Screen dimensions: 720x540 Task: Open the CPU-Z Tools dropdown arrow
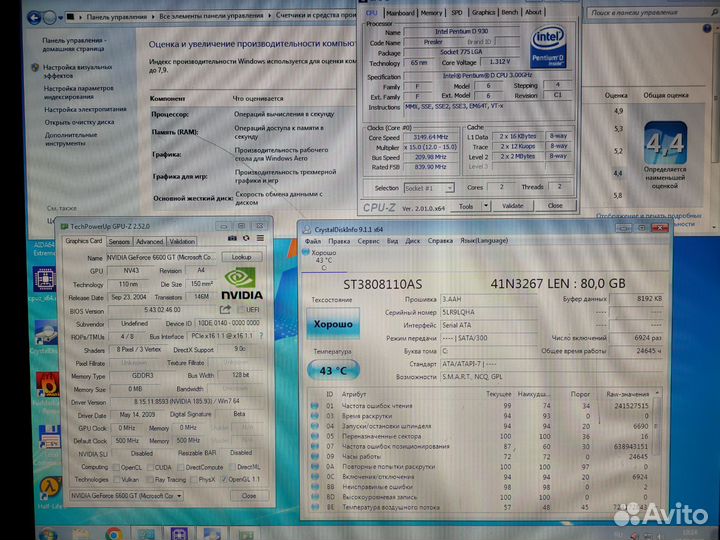click(x=486, y=206)
